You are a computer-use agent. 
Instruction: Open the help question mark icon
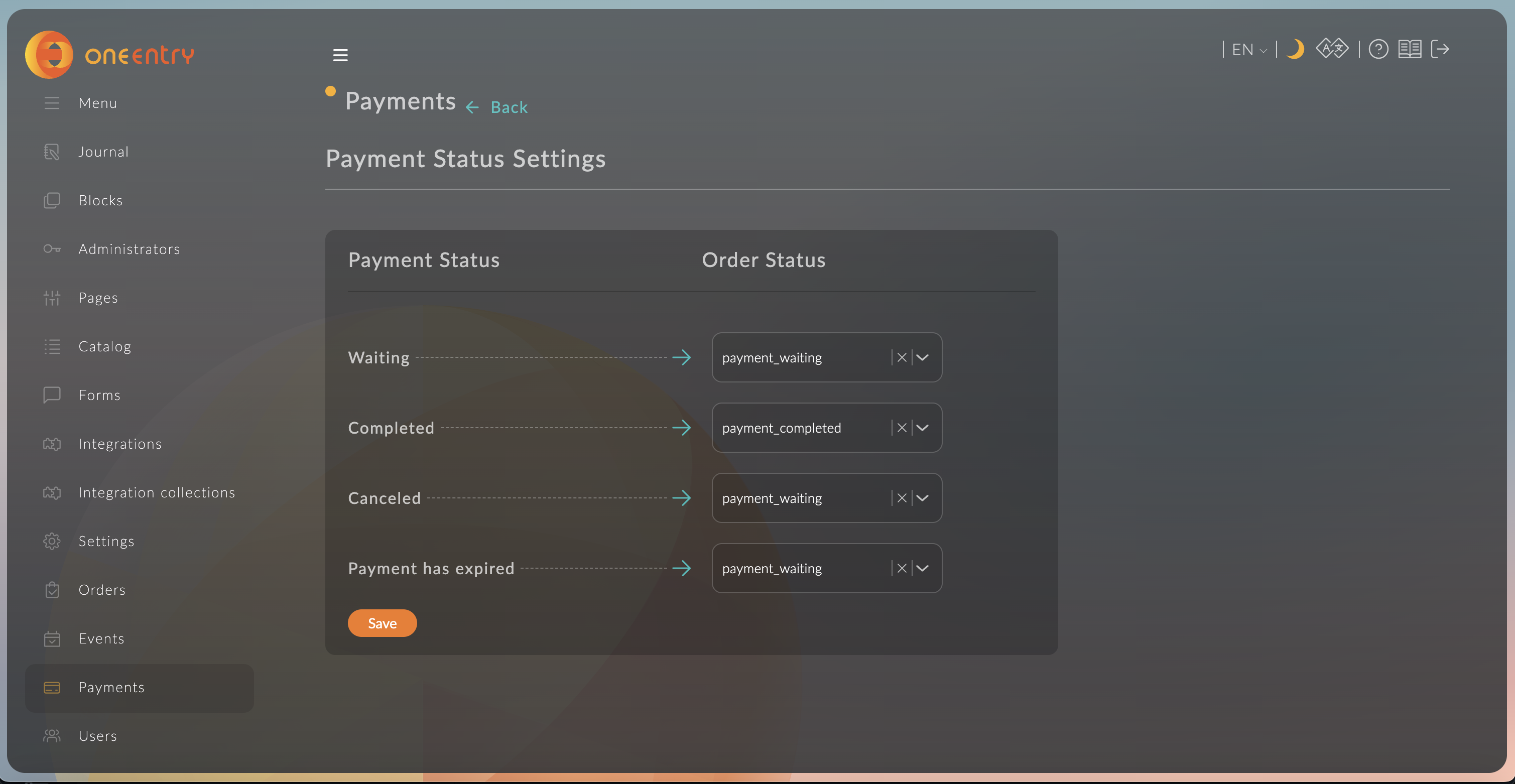click(x=1378, y=49)
